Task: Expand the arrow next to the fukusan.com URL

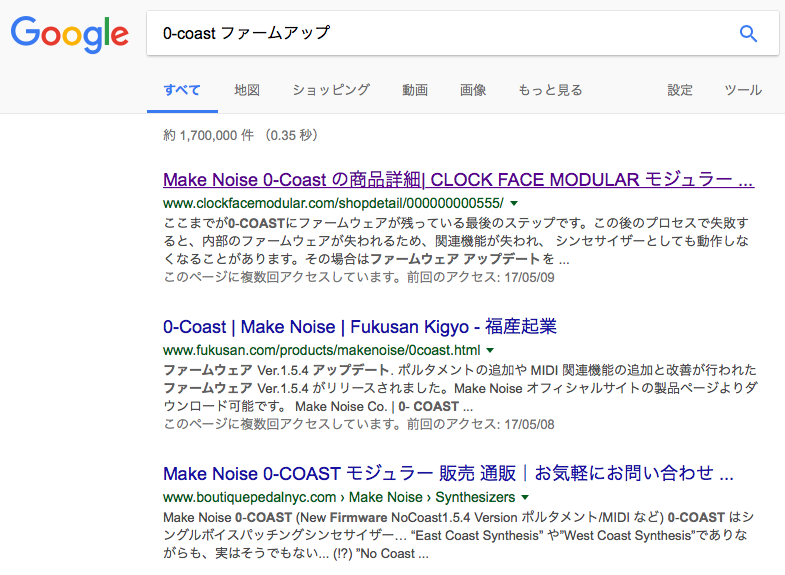Action: click(490, 350)
